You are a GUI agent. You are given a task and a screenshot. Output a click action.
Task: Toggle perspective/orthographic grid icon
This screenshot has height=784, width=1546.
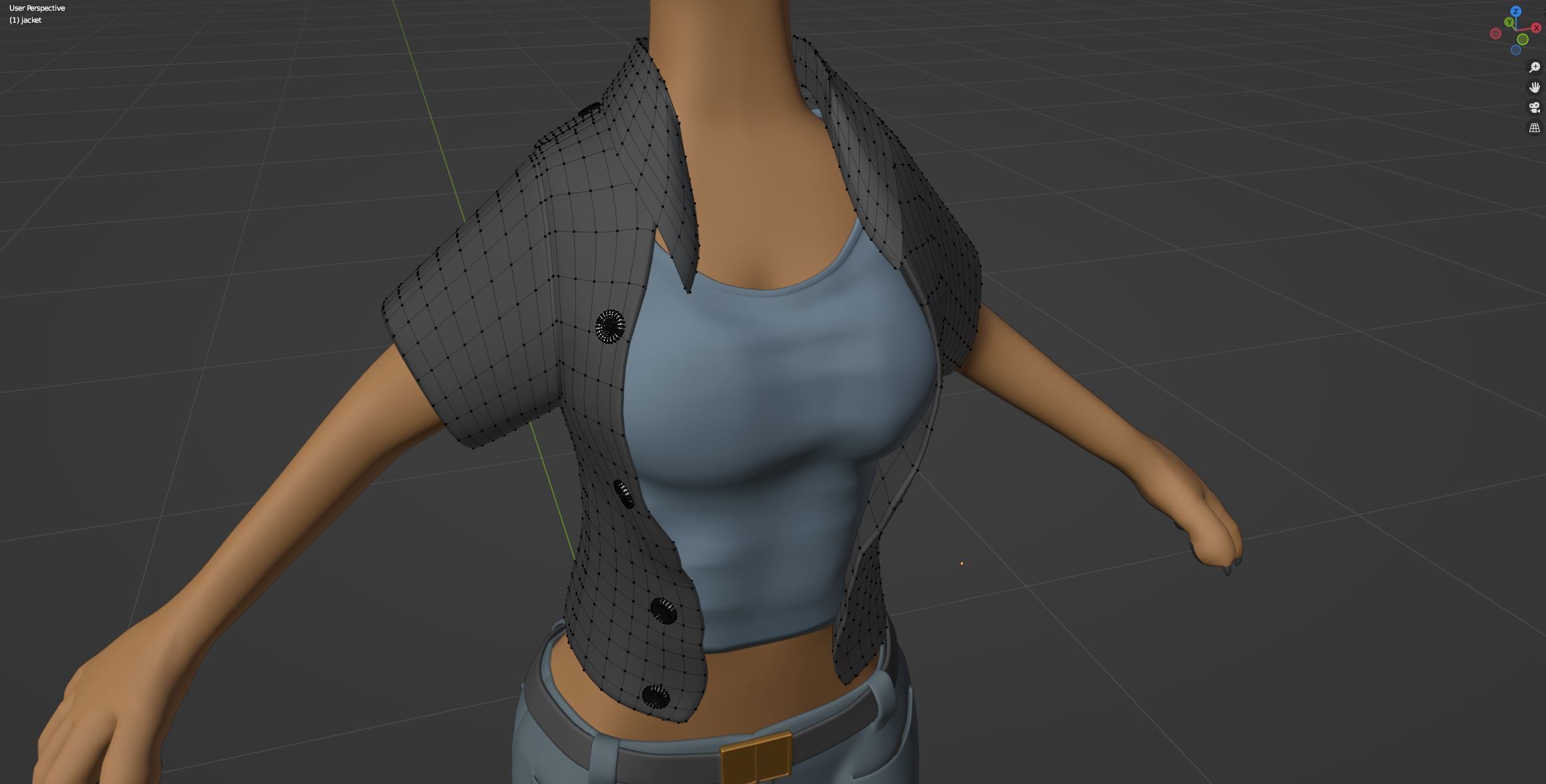pyautogui.click(x=1535, y=127)
